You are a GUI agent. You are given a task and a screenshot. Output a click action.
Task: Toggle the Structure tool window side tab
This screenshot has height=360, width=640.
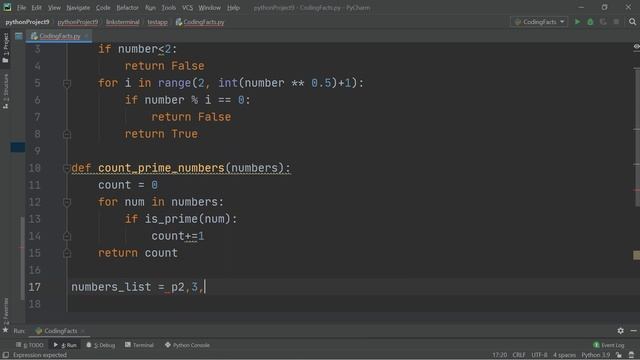pyautogui.click(x=5, y=91)
